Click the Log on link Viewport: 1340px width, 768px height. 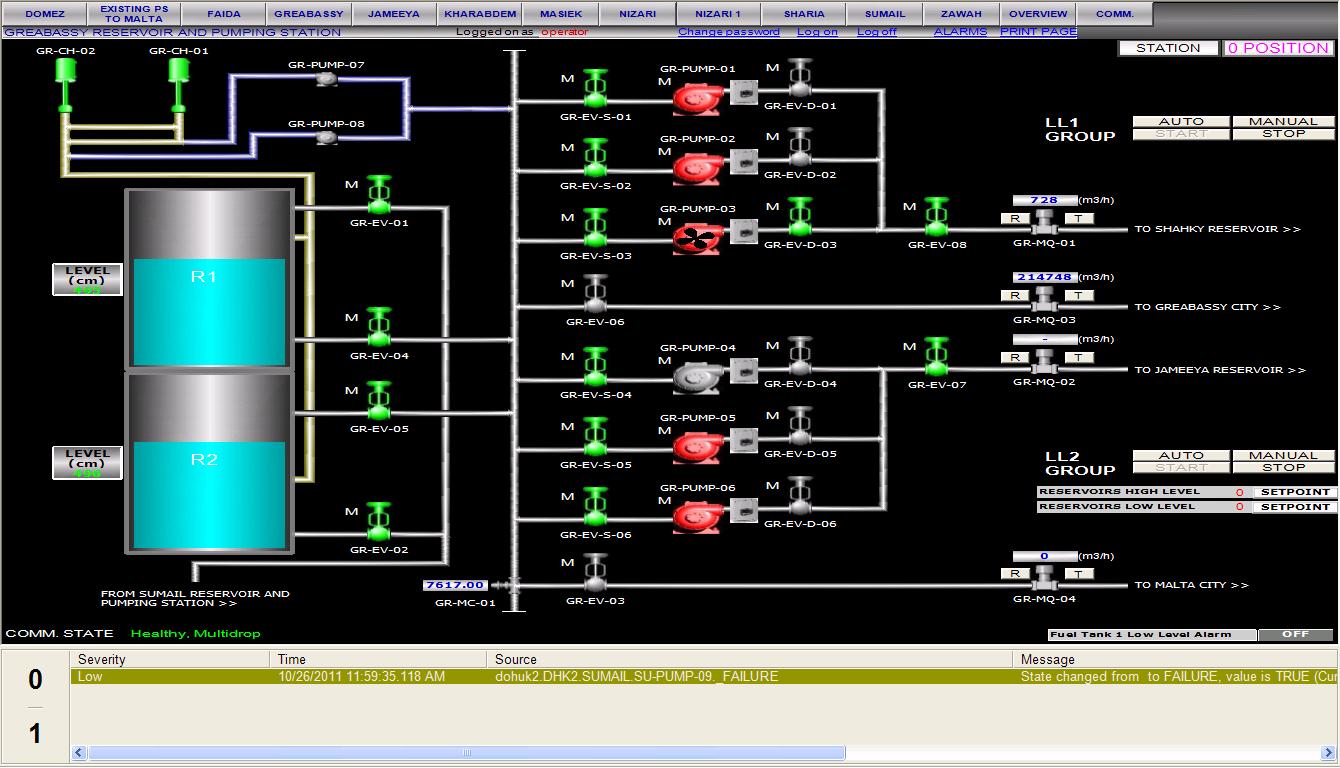817,32
